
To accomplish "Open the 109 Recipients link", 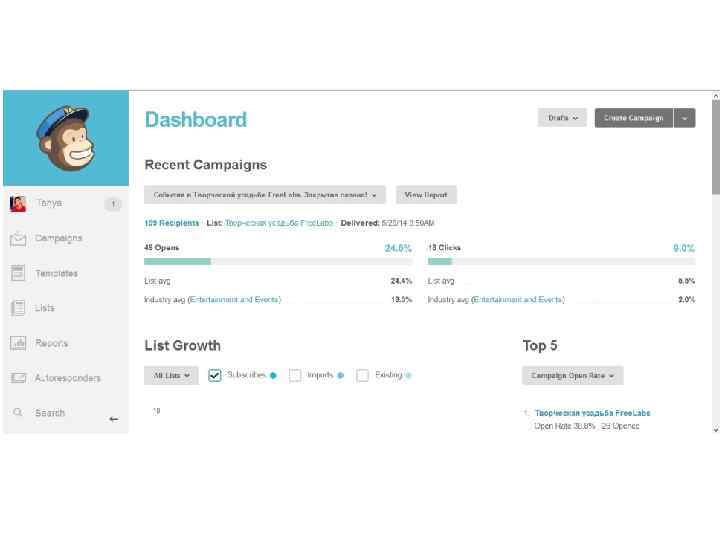I will pos(172,223).
